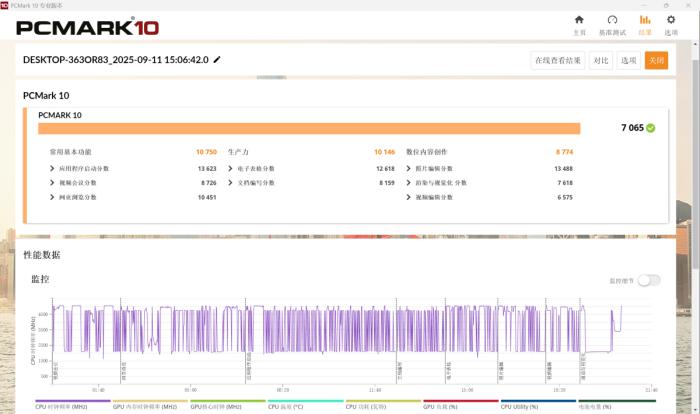This screenshot has width=700, height=414.
Task: Click the orange PCMARK 10 score bar
Action: 309,129
